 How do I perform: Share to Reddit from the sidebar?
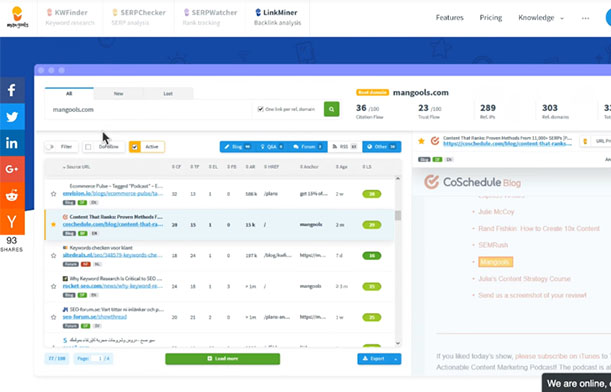tap(12, 195)
